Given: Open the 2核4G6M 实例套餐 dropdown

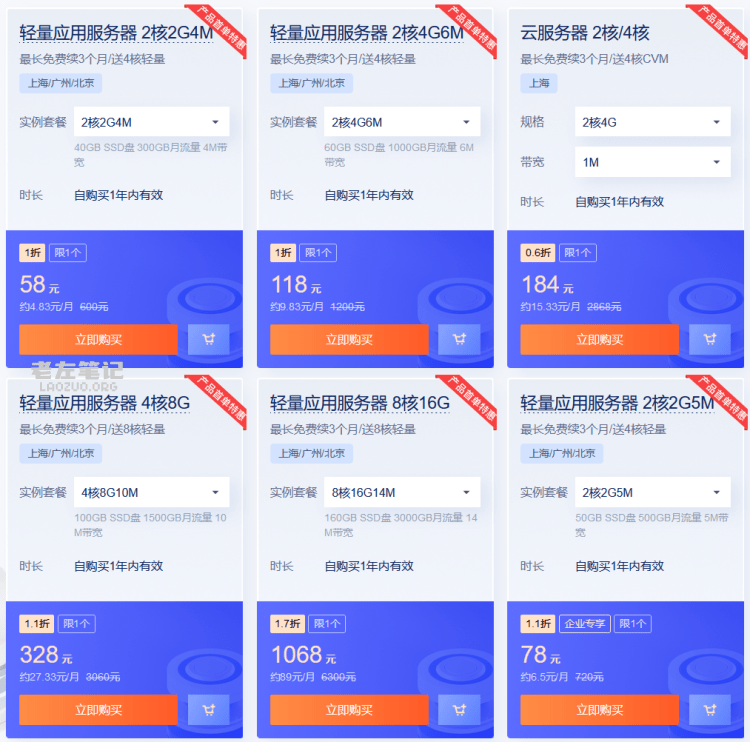Looking at the screenshot, I should (402, 122).
